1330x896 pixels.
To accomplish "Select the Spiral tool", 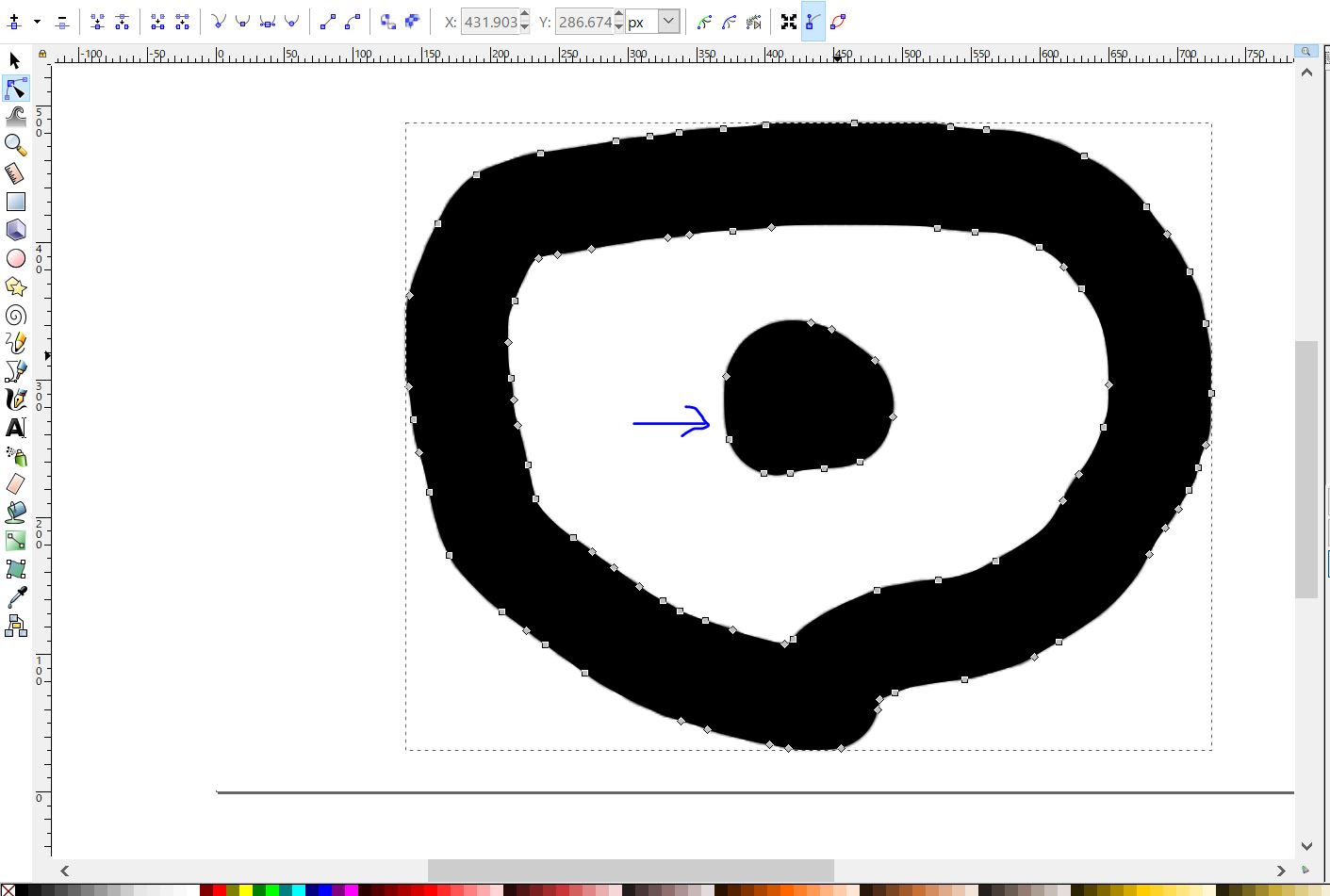I will [x=15, y=315].
